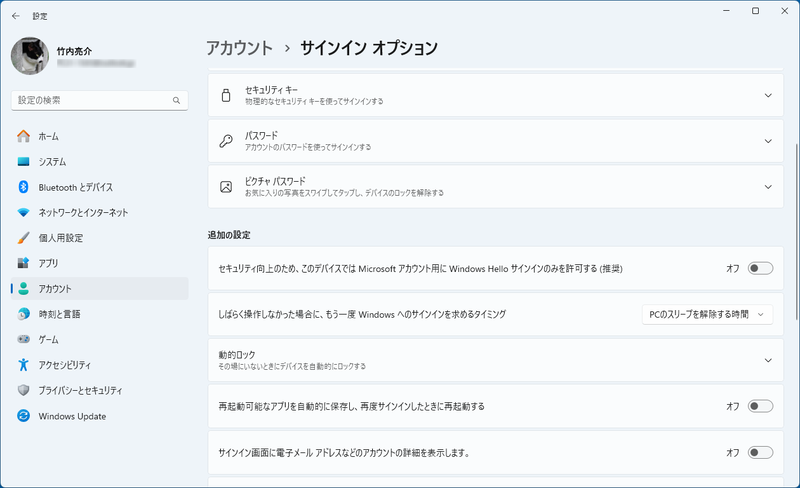
Task: Click the 時刻と言語 globe icon
Action: coord(23,314)
